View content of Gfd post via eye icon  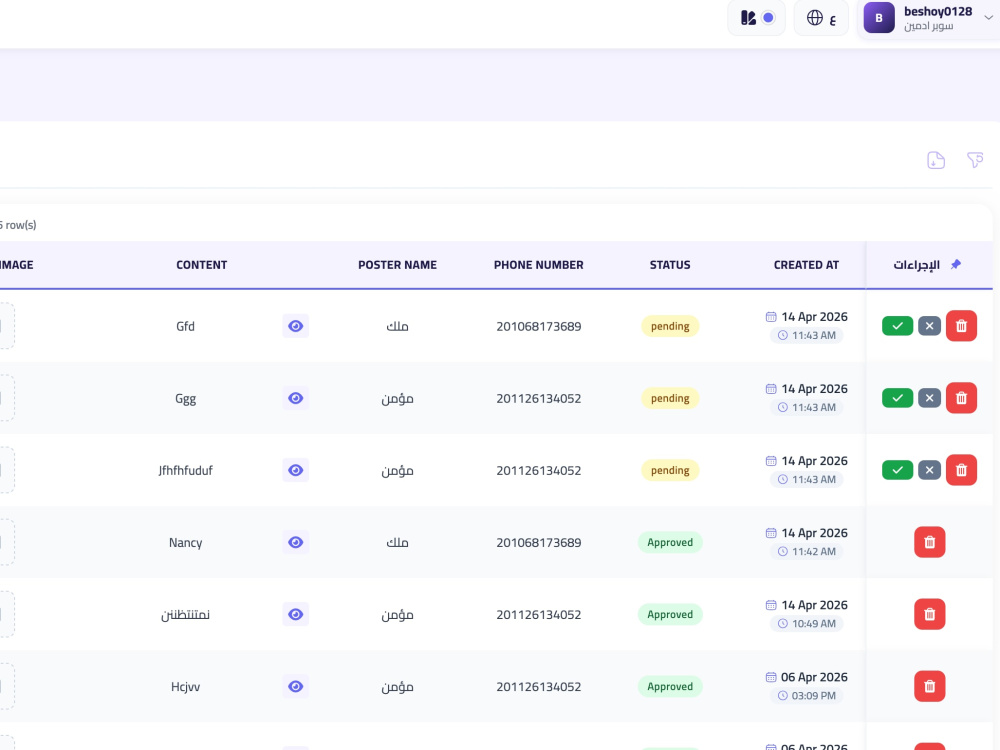[295, 326]
